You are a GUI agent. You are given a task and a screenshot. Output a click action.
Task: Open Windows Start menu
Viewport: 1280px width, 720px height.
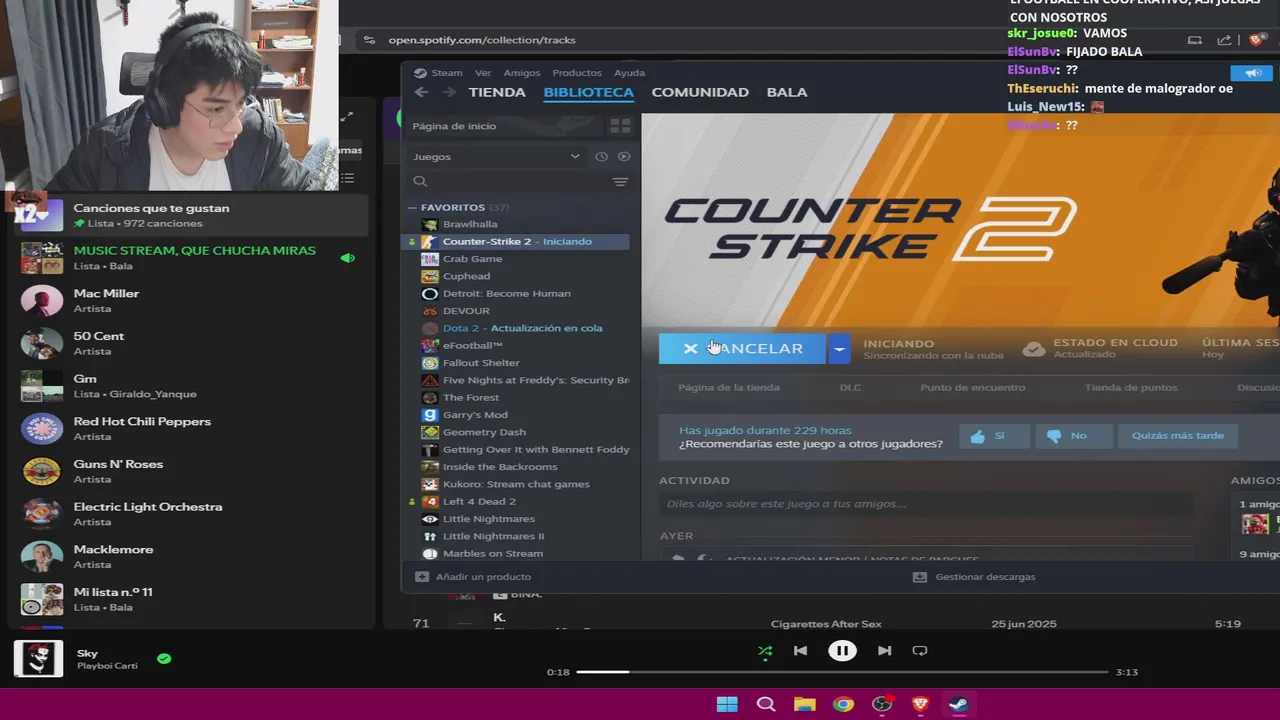[x=727, y=704]
